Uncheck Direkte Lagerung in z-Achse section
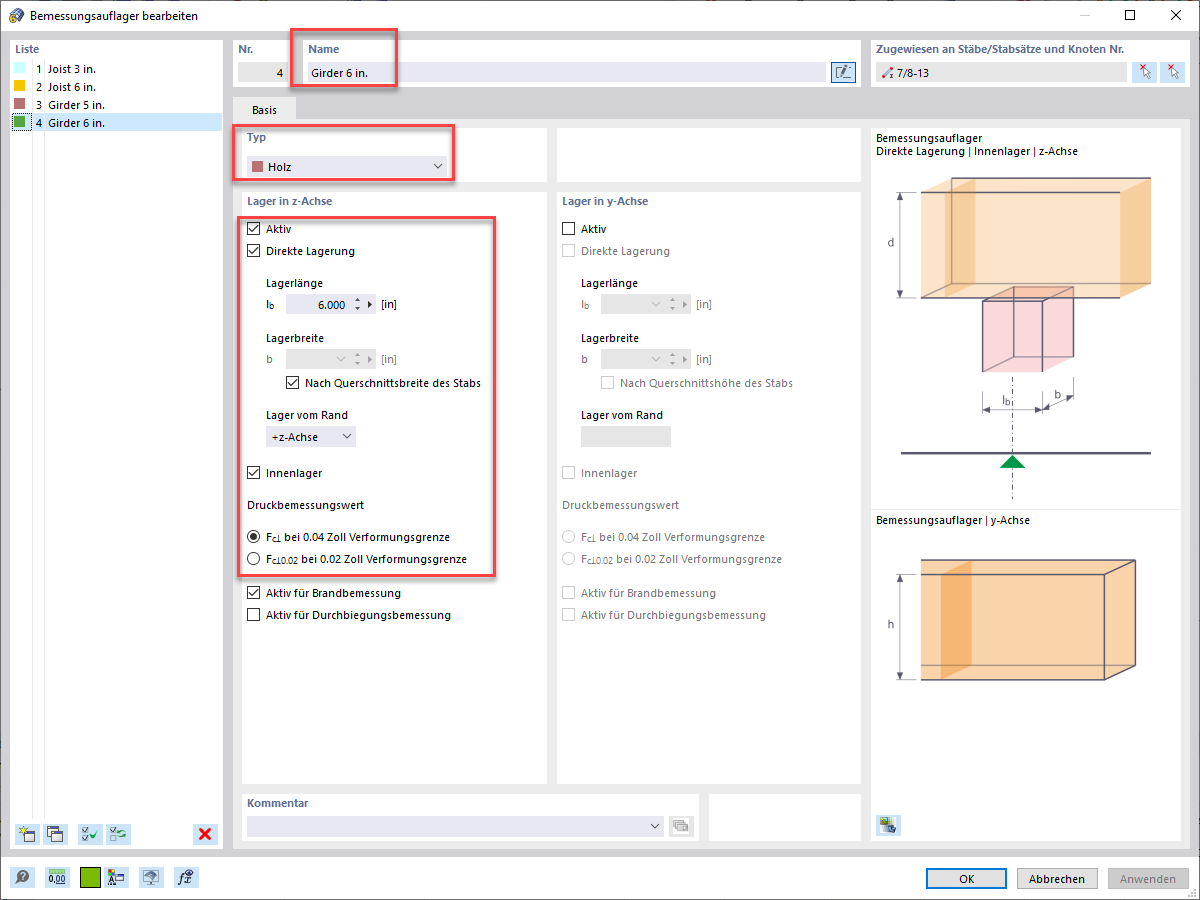The image size is (1200, 900). point(253,251)
